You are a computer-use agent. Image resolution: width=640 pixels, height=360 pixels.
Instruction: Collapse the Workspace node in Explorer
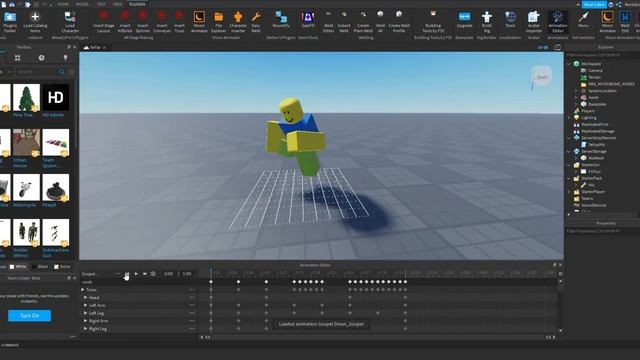point(569,64)
